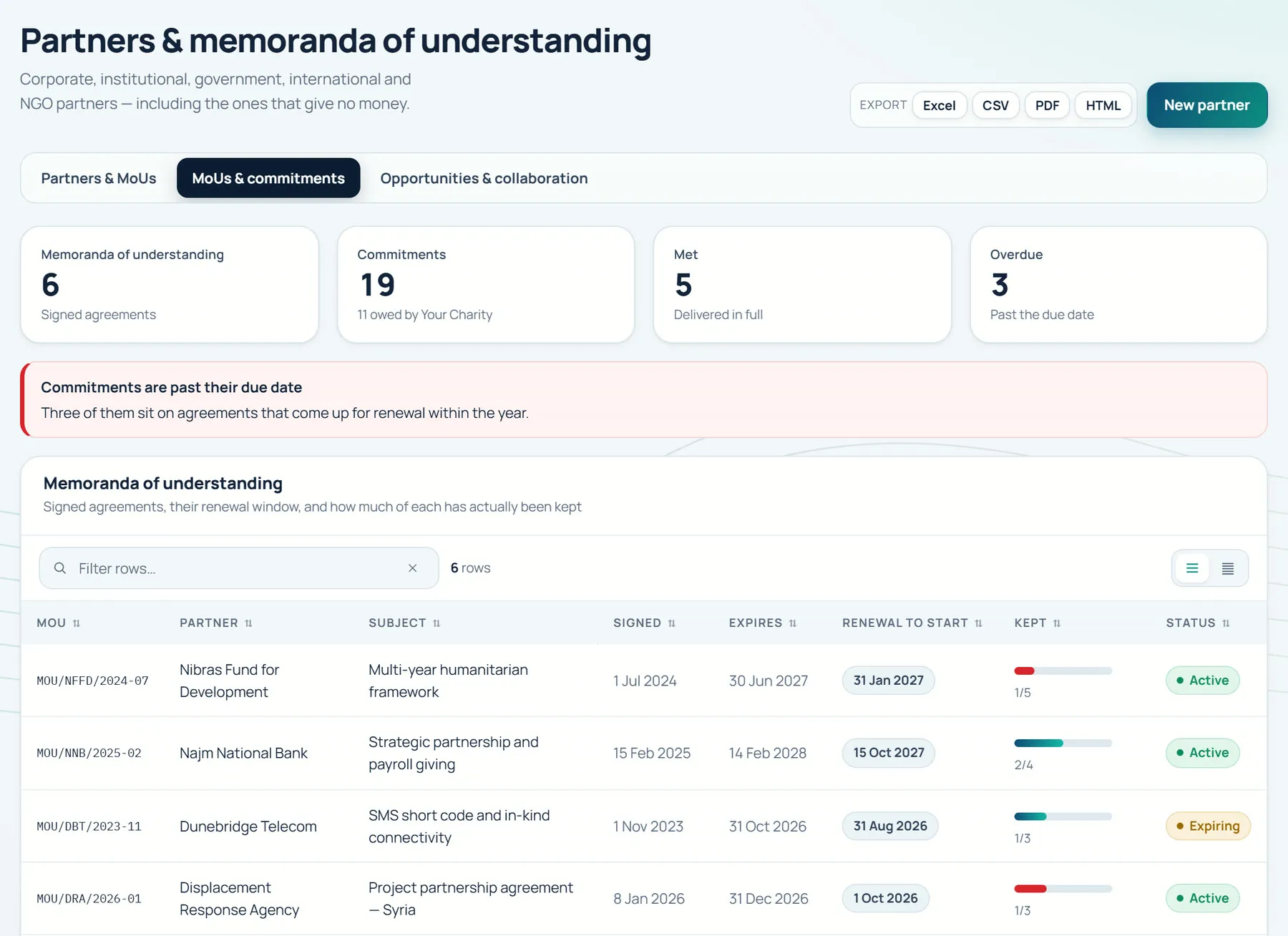The height and width of the screenshot is (936, 1288).
Task: Sort table by Subject column
Action: coord(404,623)
